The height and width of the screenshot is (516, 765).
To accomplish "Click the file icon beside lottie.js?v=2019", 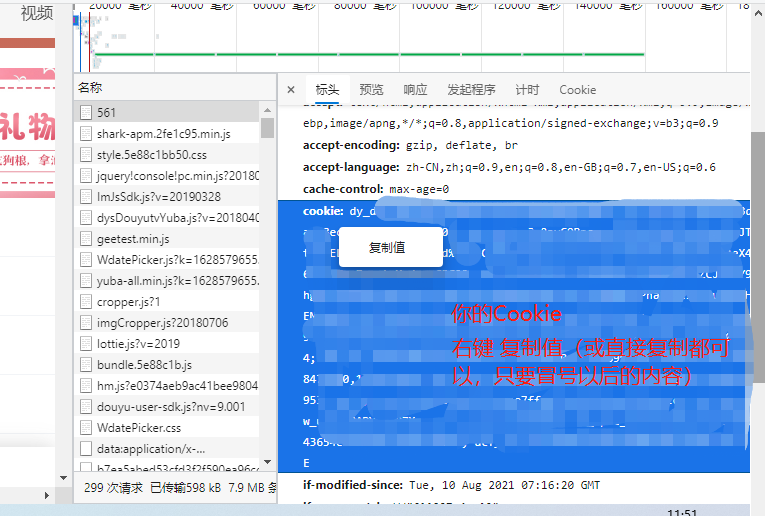I will [86, 344].
